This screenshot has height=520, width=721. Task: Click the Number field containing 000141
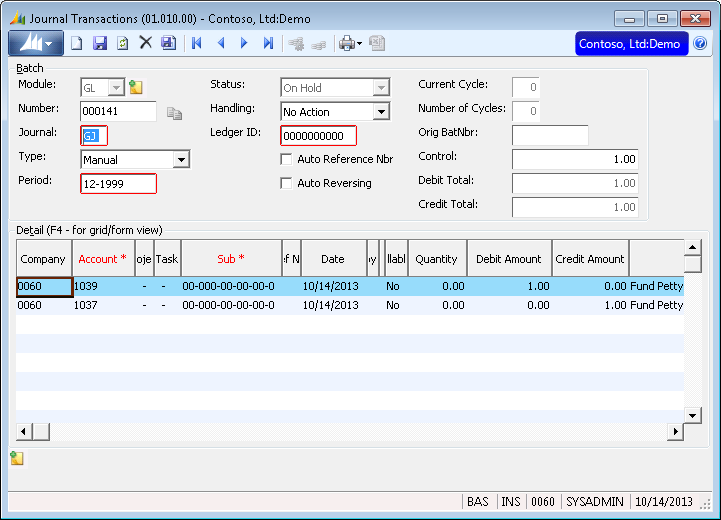118,111
